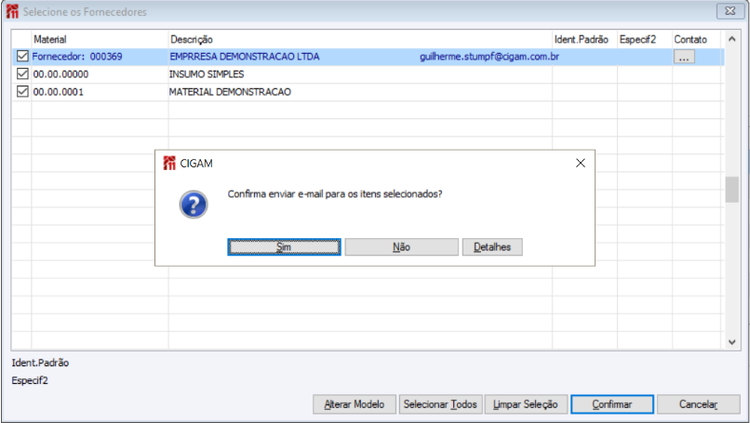Image resolution: width=750 pixels, height=423 pixels.
Task: Click the Confirmar button
Action: [x=612, y=404]
